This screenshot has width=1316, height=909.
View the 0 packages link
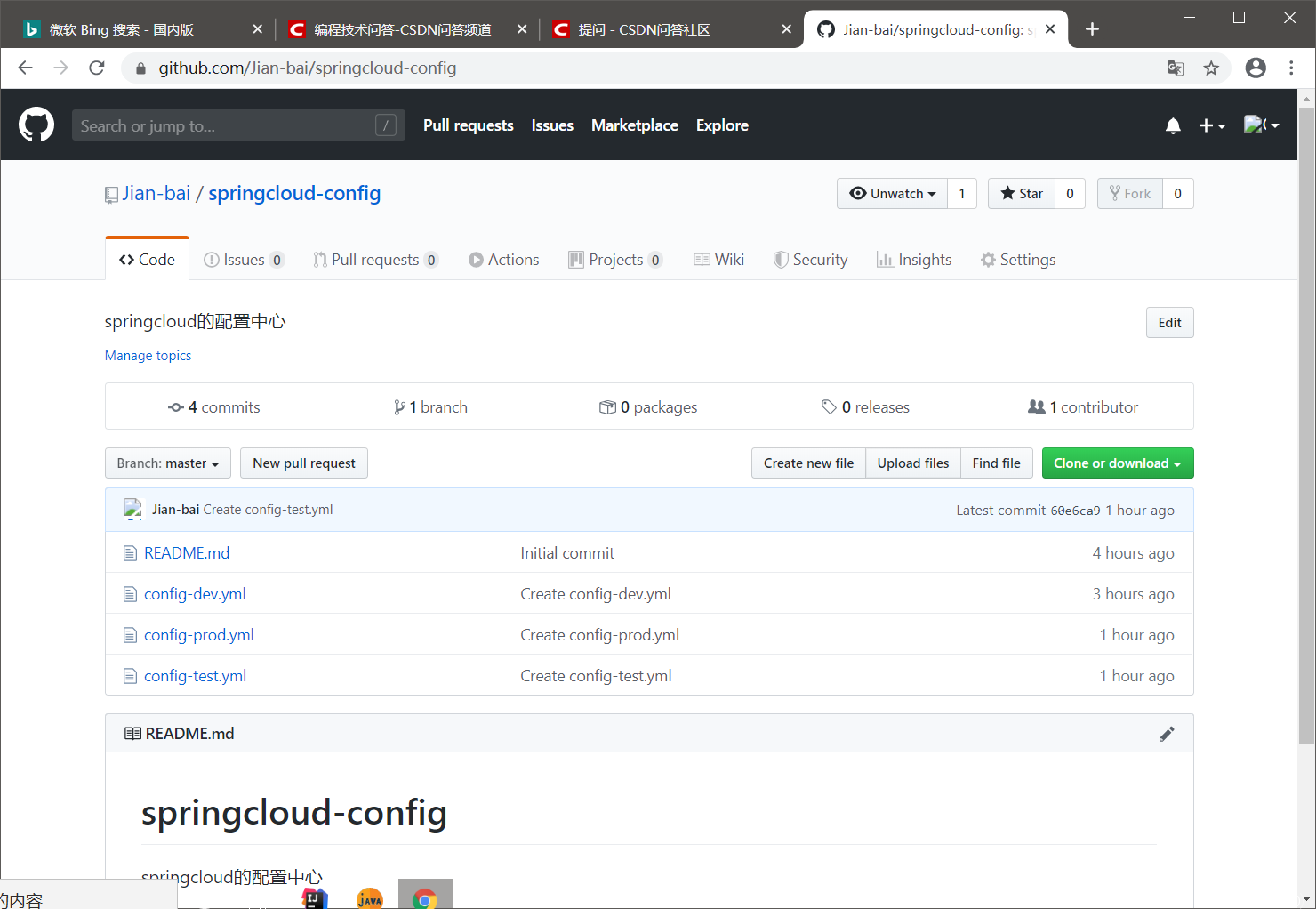pos(648,407)
